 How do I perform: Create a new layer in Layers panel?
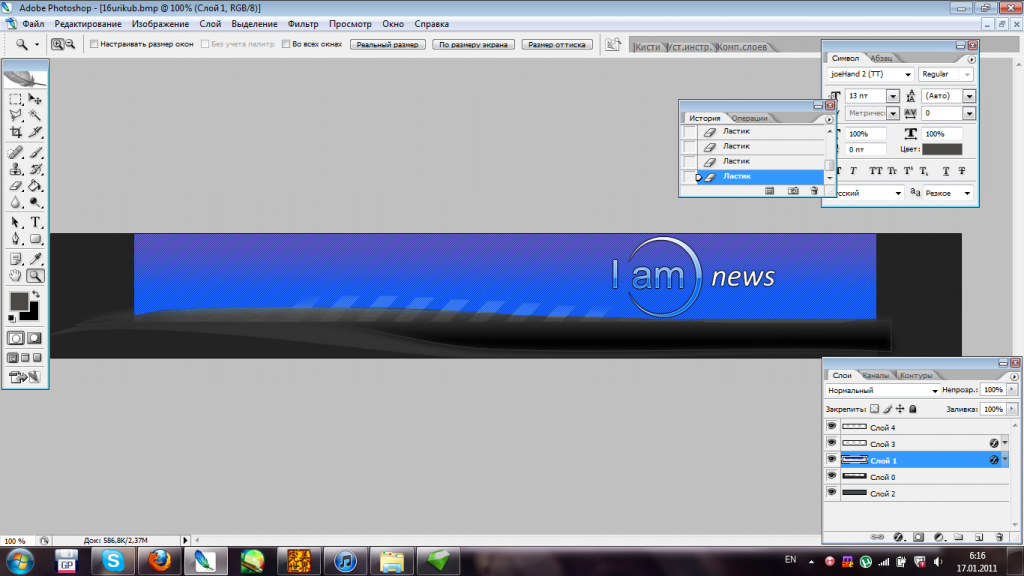[x=979, y=537]
